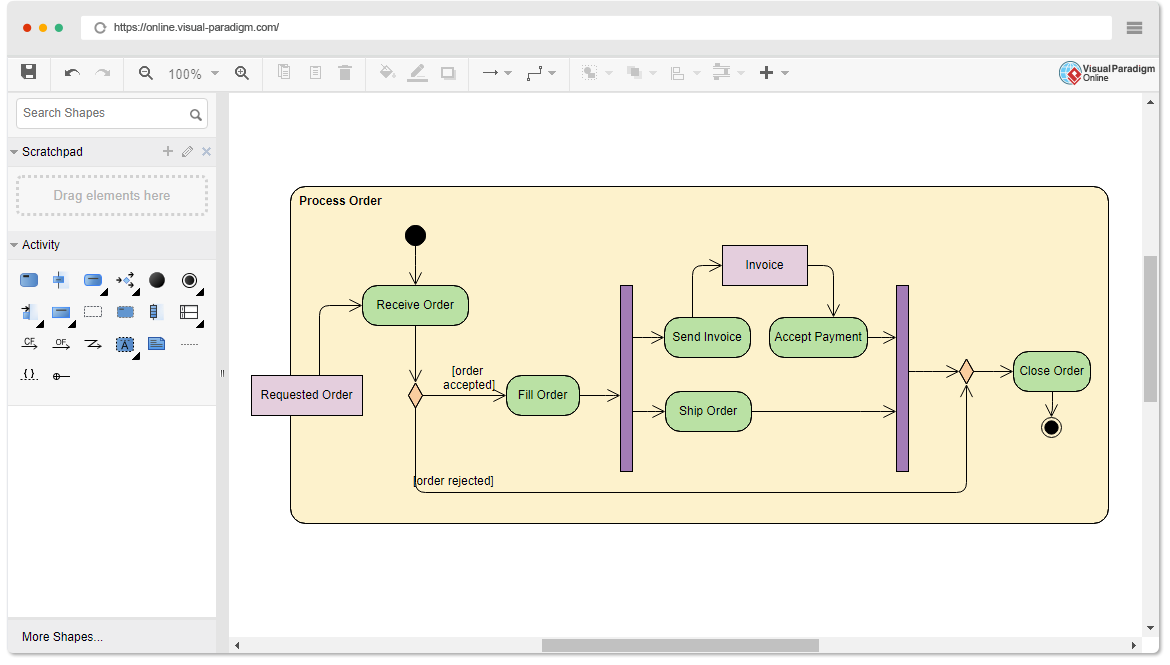Select the Activity shape in the palette
The width and height of the screenshot is (1170, 665).
28,280
